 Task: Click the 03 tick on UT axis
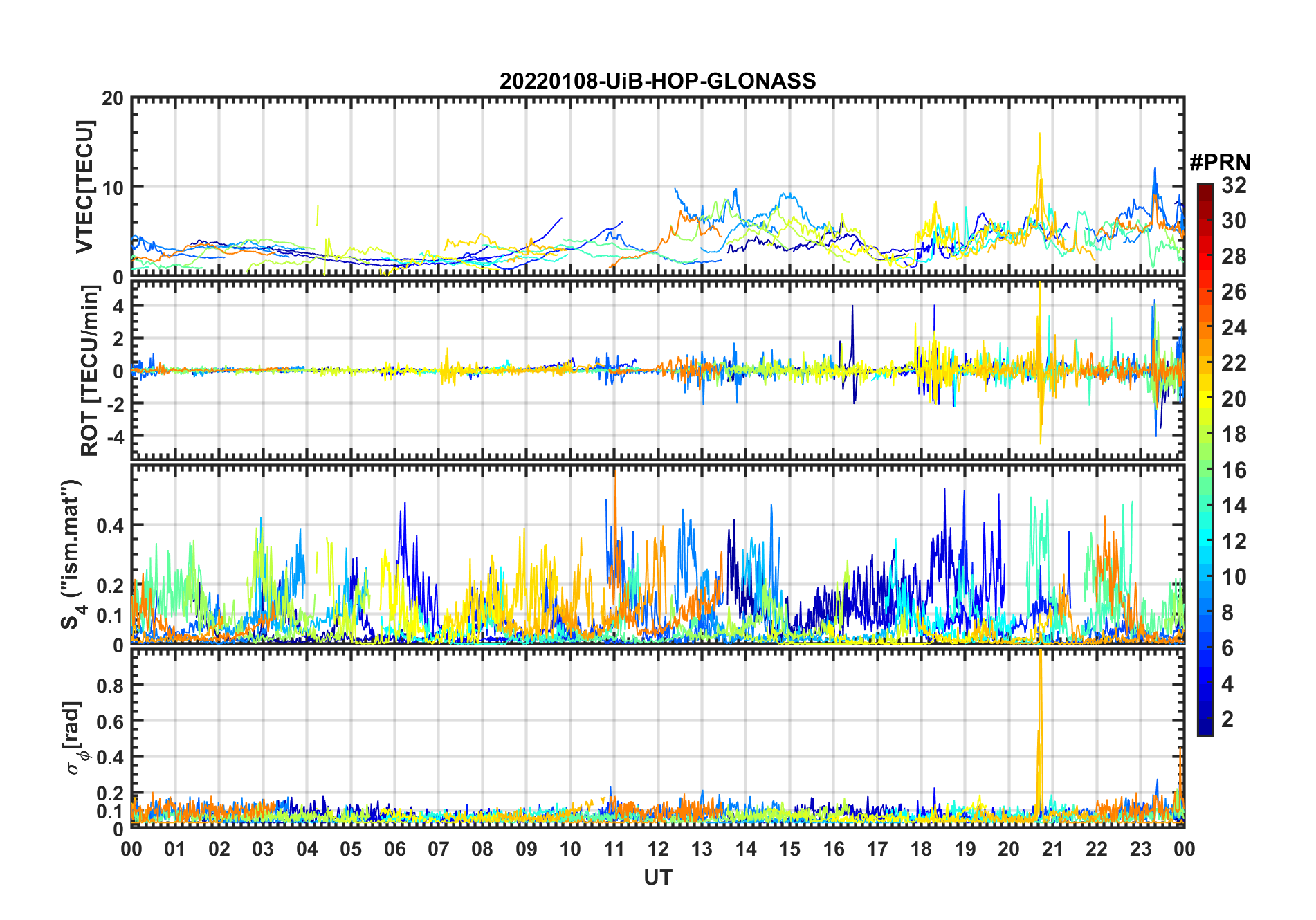pos(263,849)
